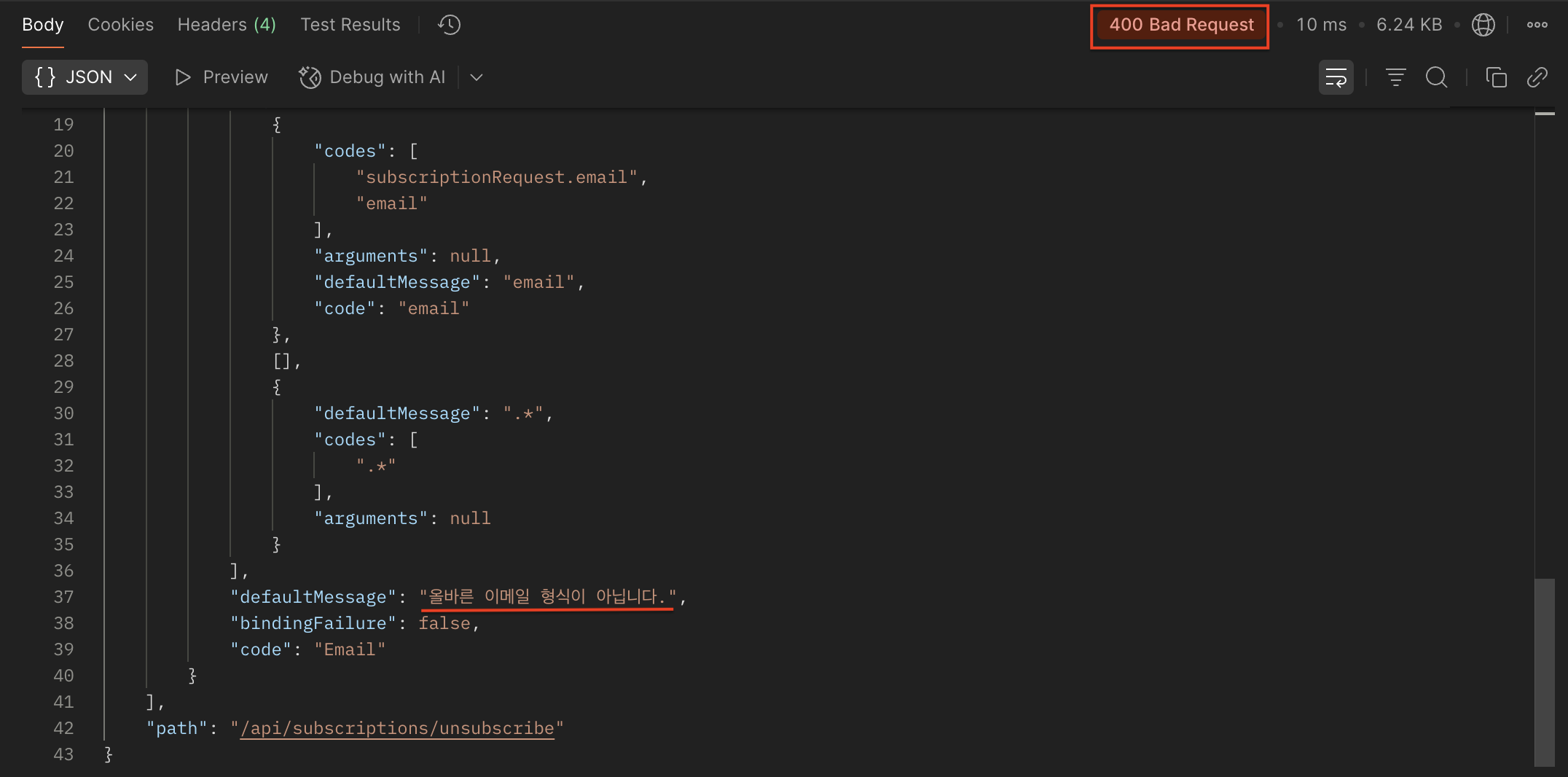Open the Test Results tab
The image size is (1568, 777).
pyautogui.click(x=350, y=25)
